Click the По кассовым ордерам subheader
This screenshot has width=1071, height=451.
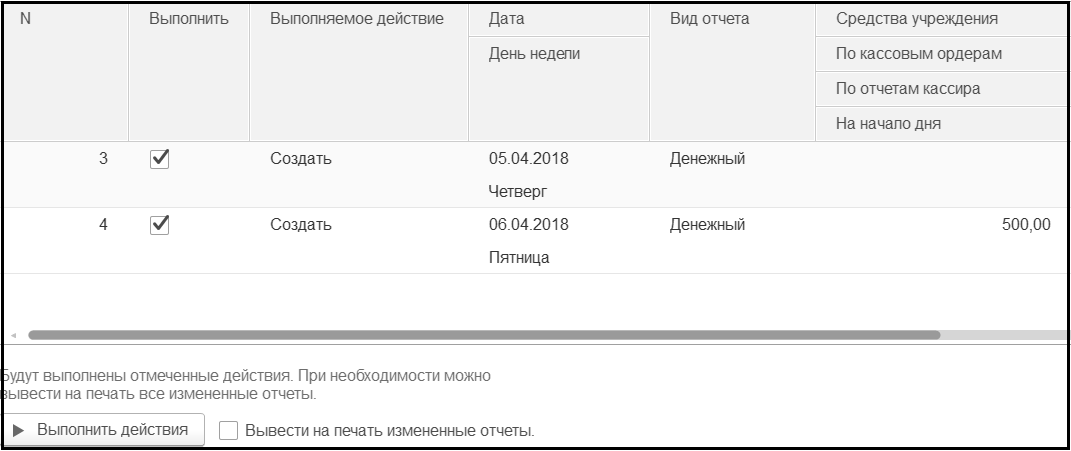918,54
